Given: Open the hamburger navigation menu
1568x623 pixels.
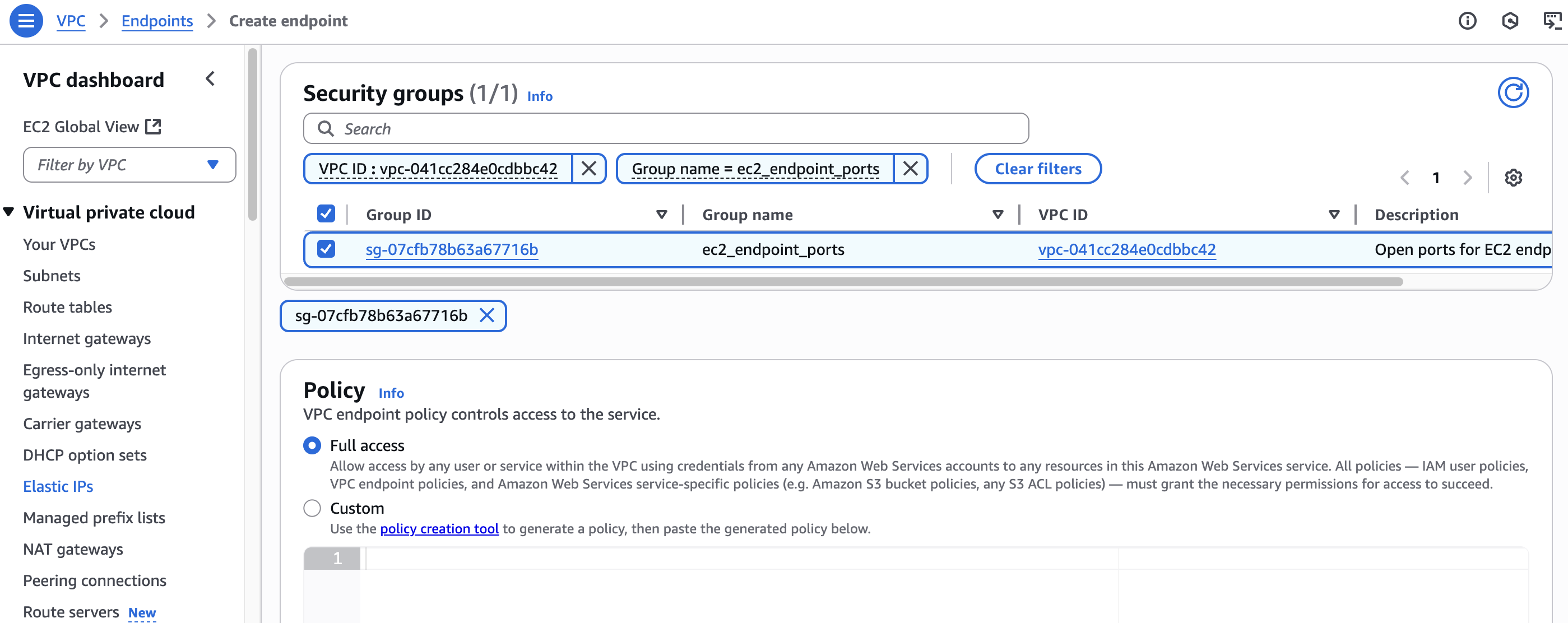Looking at the screenshot, I should 26,21.
